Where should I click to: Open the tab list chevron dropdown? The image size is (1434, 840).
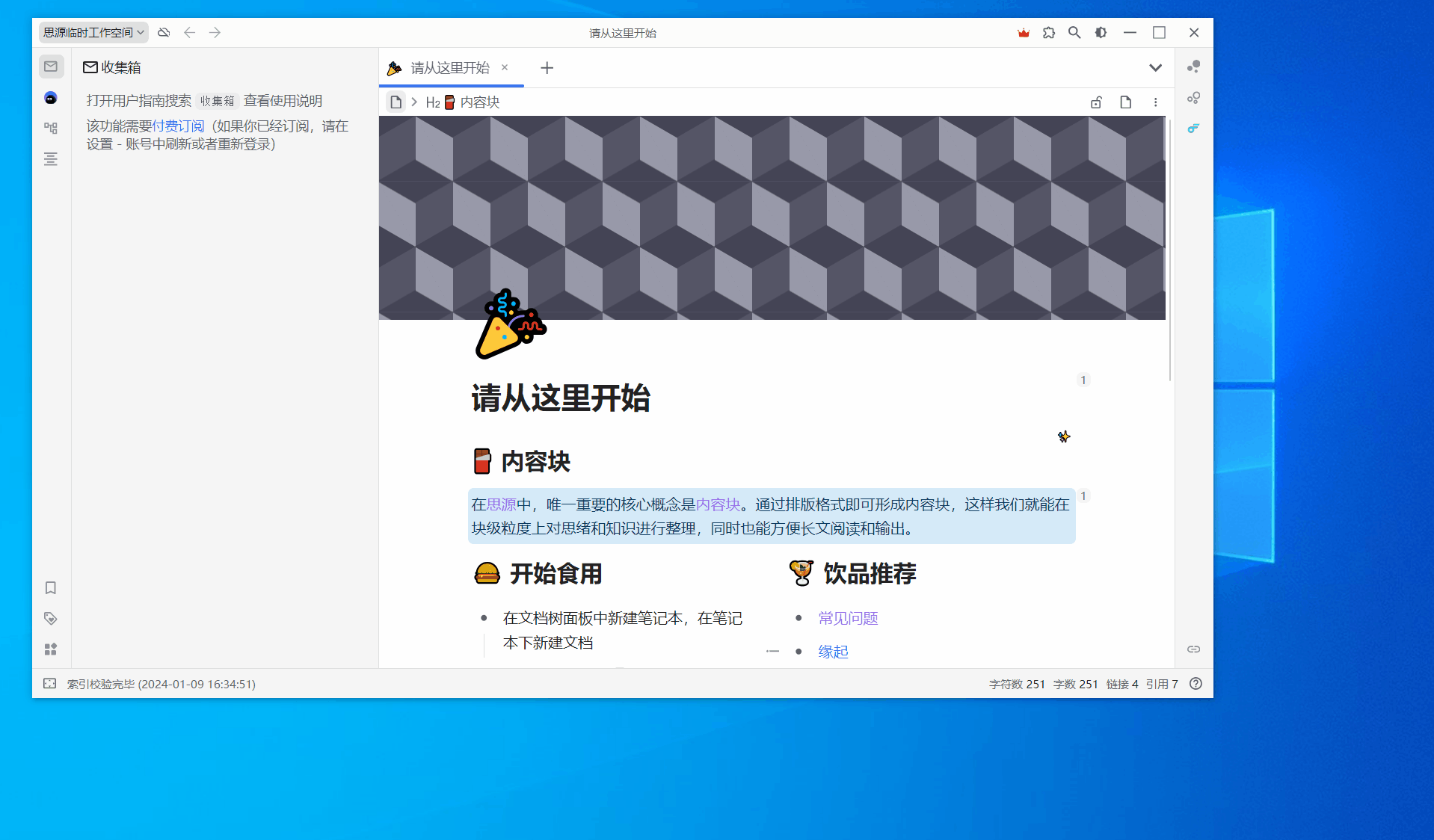pyautogui.click(x=1155, y=67)
